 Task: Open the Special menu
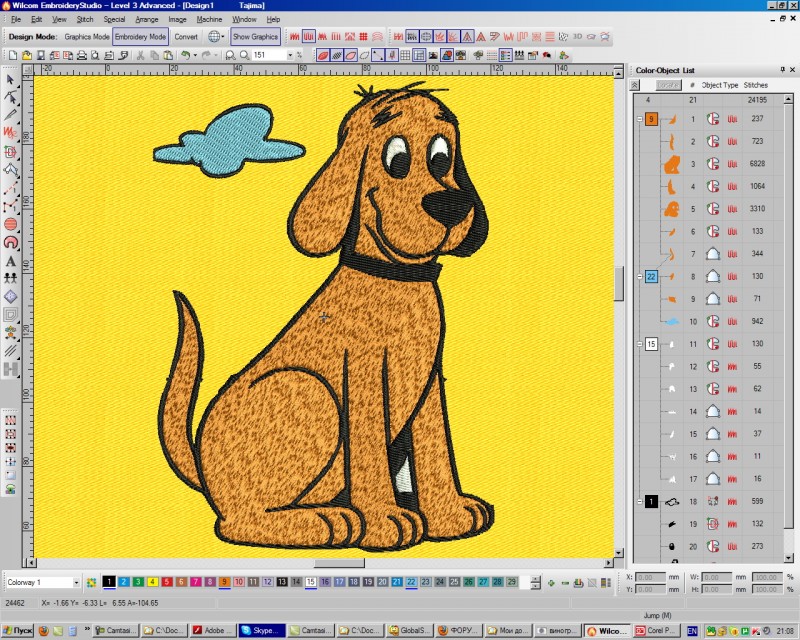[x=114, y=19]
